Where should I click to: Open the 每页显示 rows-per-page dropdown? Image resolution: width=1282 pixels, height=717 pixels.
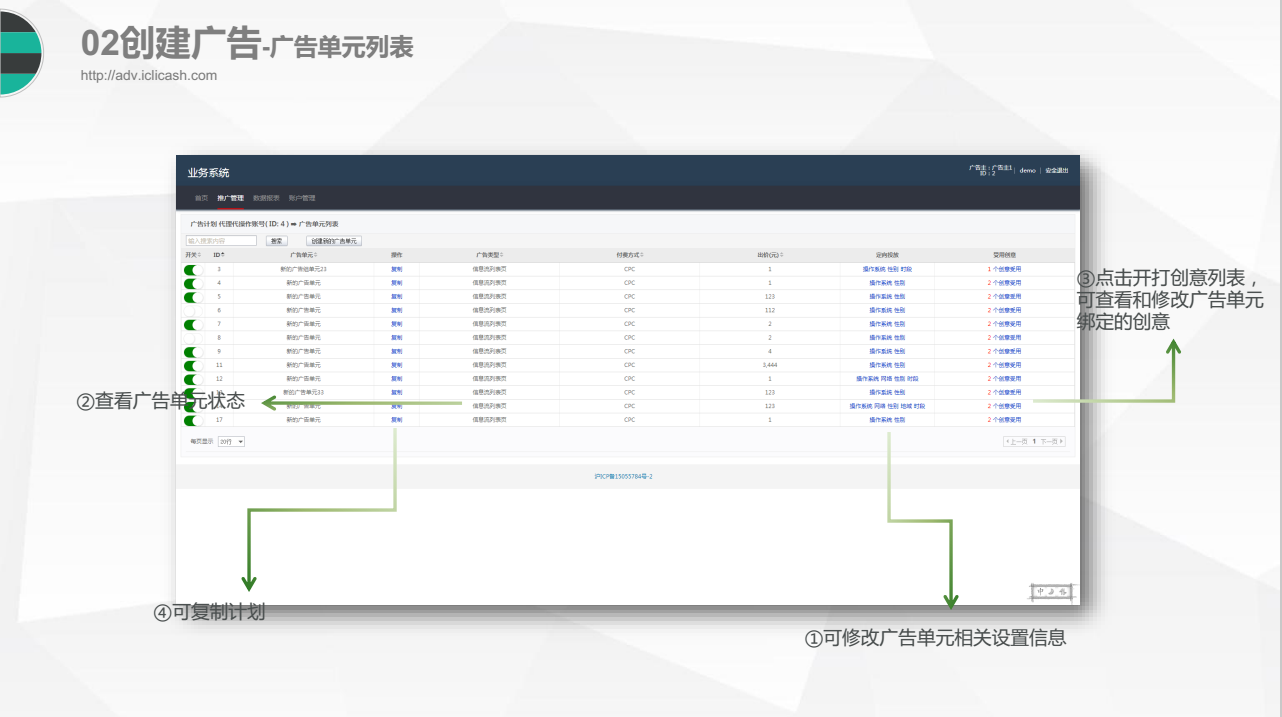click(231, 441)
